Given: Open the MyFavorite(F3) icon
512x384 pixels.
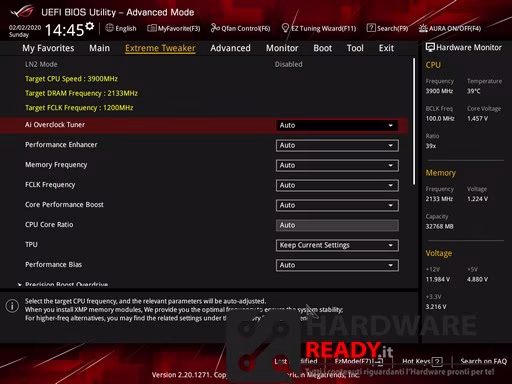Looking at the screenshot, I should [x=152, y=28].
